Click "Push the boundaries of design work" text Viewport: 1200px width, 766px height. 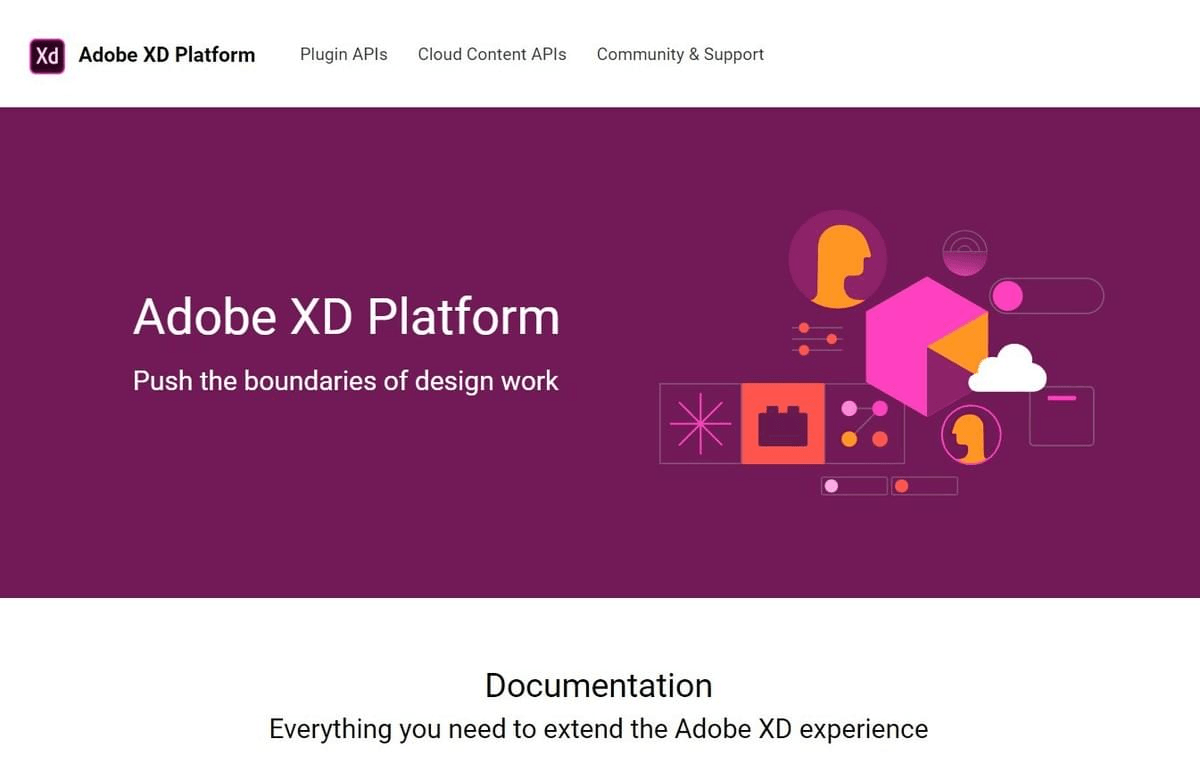click(346, 381)
